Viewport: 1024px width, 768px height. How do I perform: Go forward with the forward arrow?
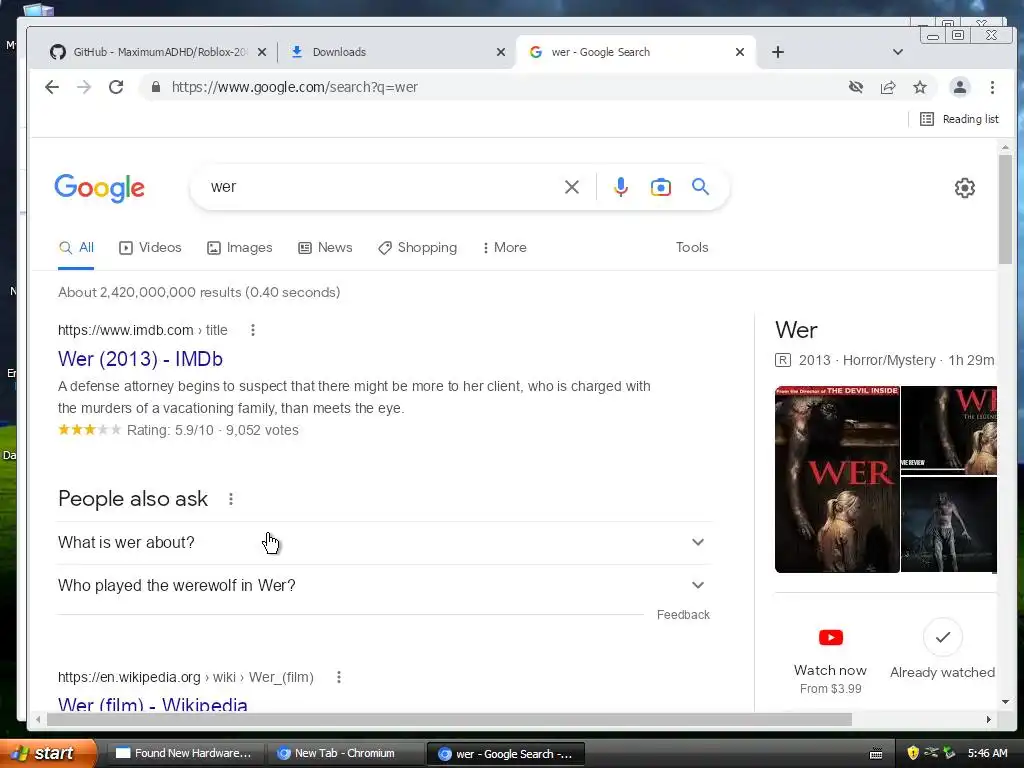[x=84, y=87]
